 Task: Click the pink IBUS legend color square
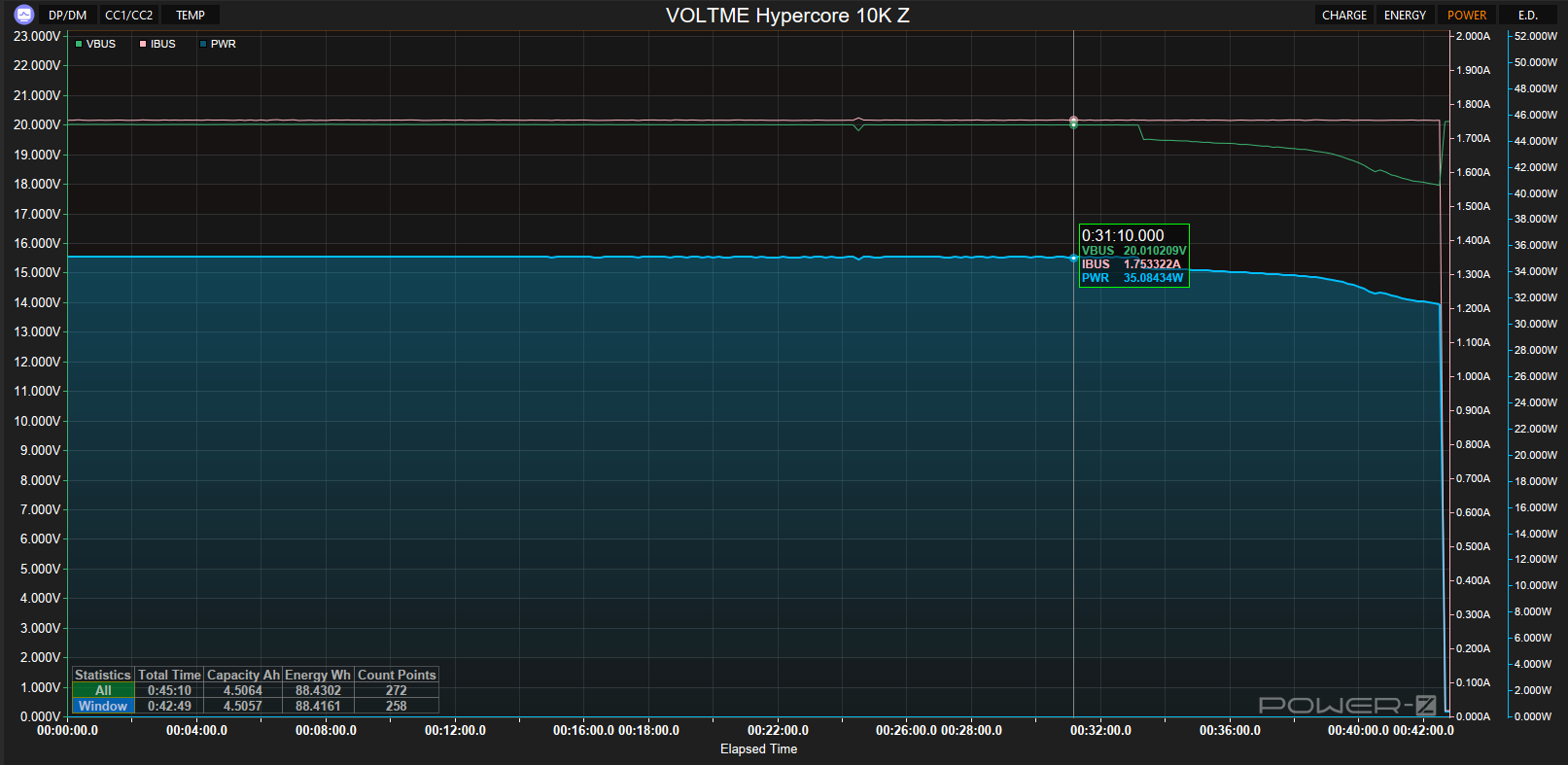[x=143, y=44]
